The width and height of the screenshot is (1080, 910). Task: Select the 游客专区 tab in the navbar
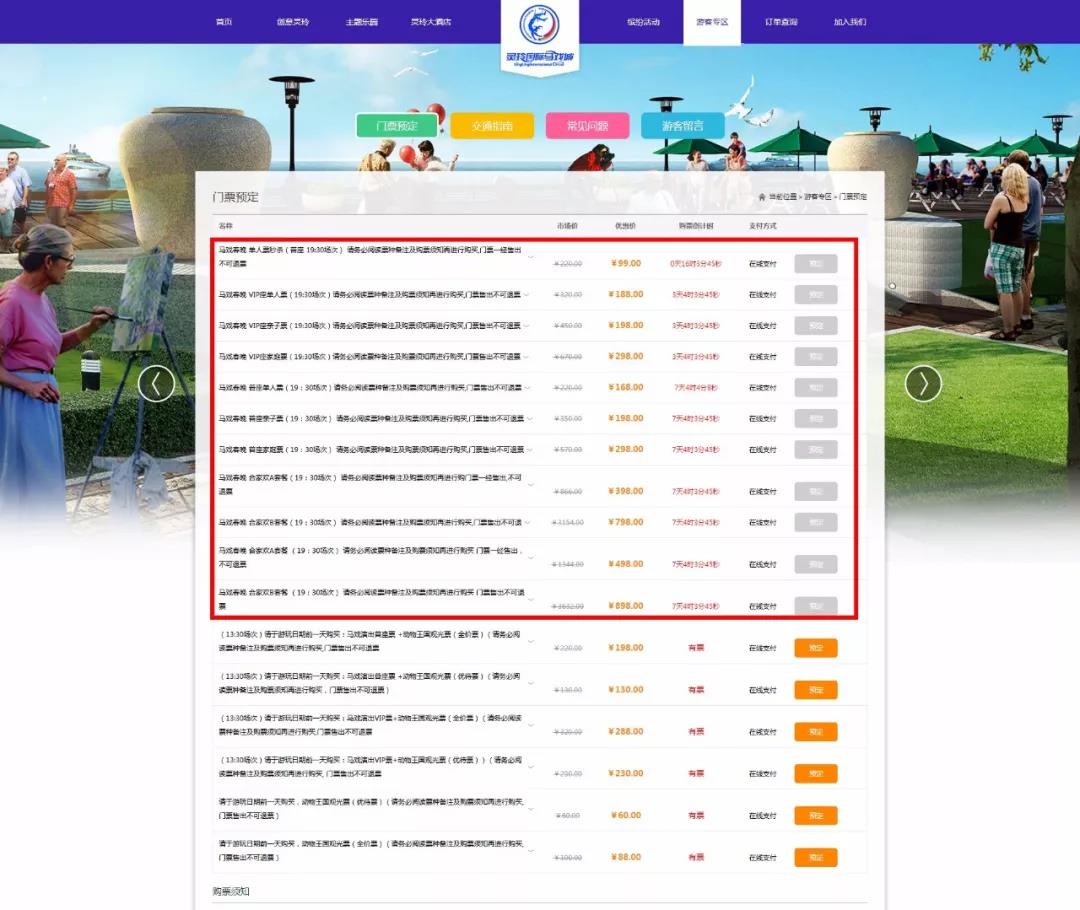coord(712,22)
